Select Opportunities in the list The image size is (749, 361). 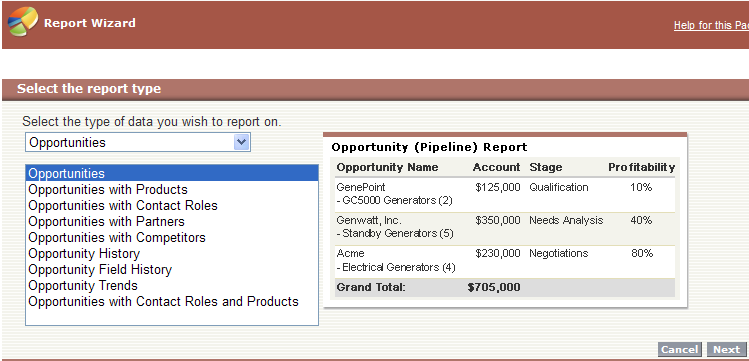point(172,173)
